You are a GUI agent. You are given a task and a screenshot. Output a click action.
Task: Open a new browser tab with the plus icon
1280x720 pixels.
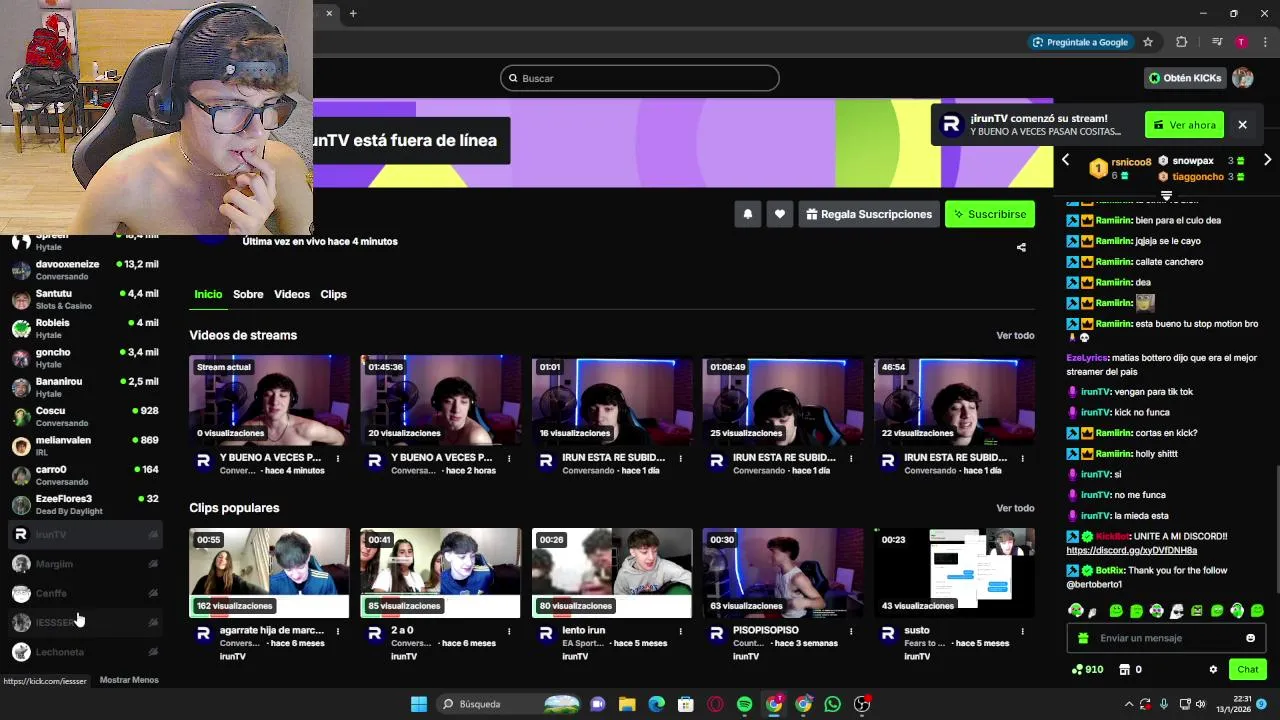pyautogui.click(x=353, y=13)
